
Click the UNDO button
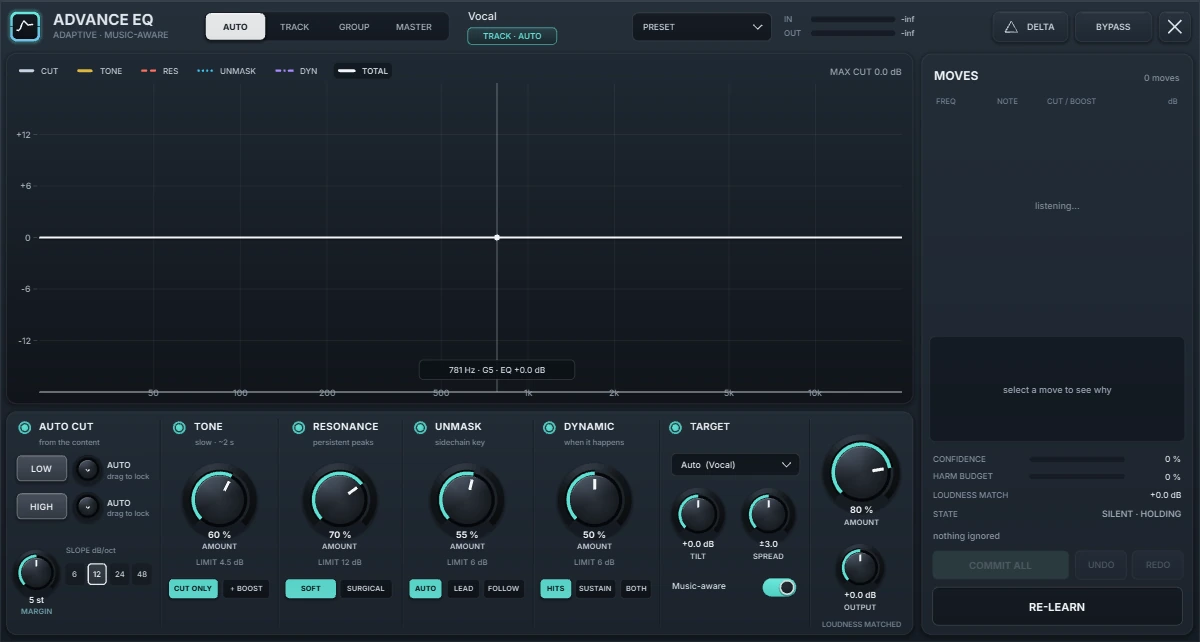point(1101,565)
